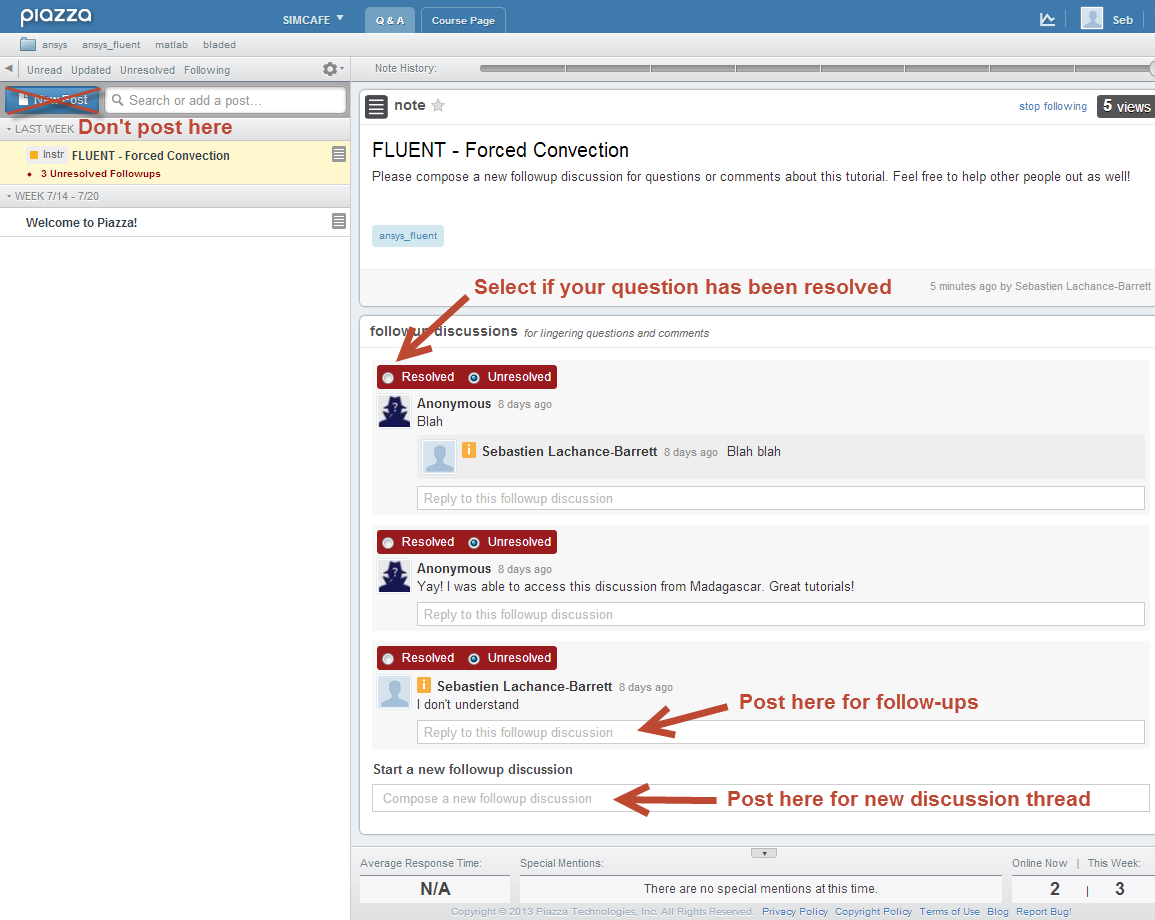This screenshot has height=920, width=1155.
Task: Open the bladed folder filter
Action: [220, 45]
